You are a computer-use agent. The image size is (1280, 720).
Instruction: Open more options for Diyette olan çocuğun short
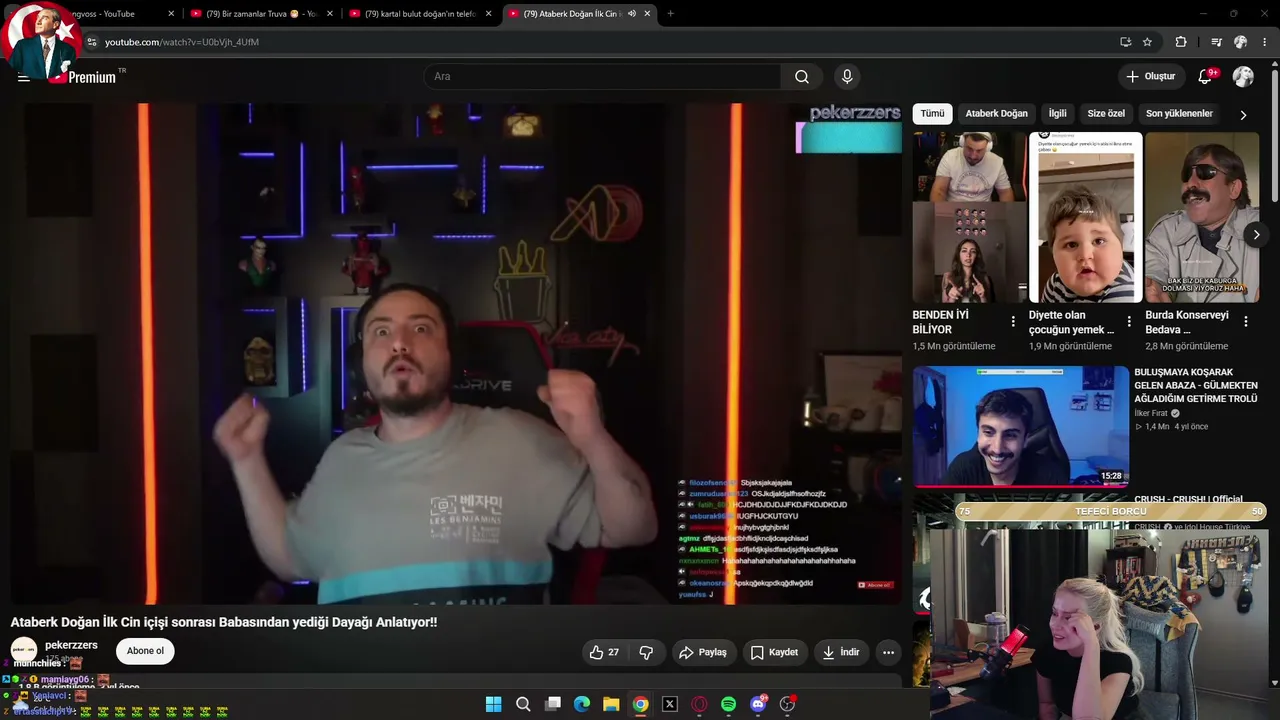pyautogui.click(x=1129, y=322)
